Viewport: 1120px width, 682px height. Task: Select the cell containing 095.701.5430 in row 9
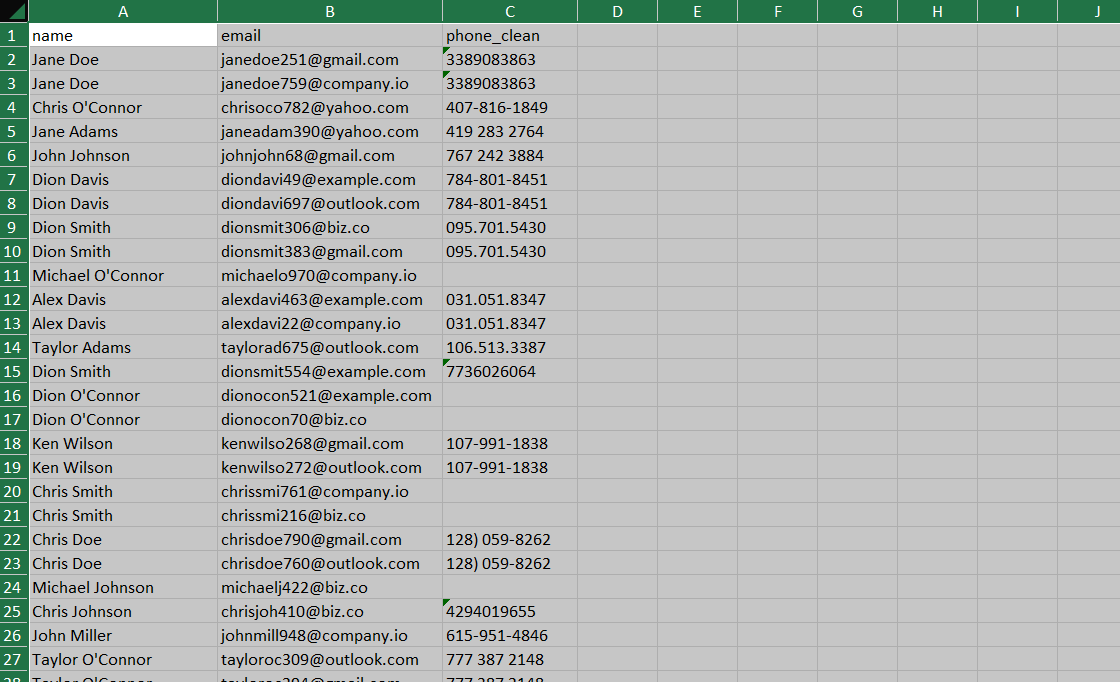[x=509, y=227]
